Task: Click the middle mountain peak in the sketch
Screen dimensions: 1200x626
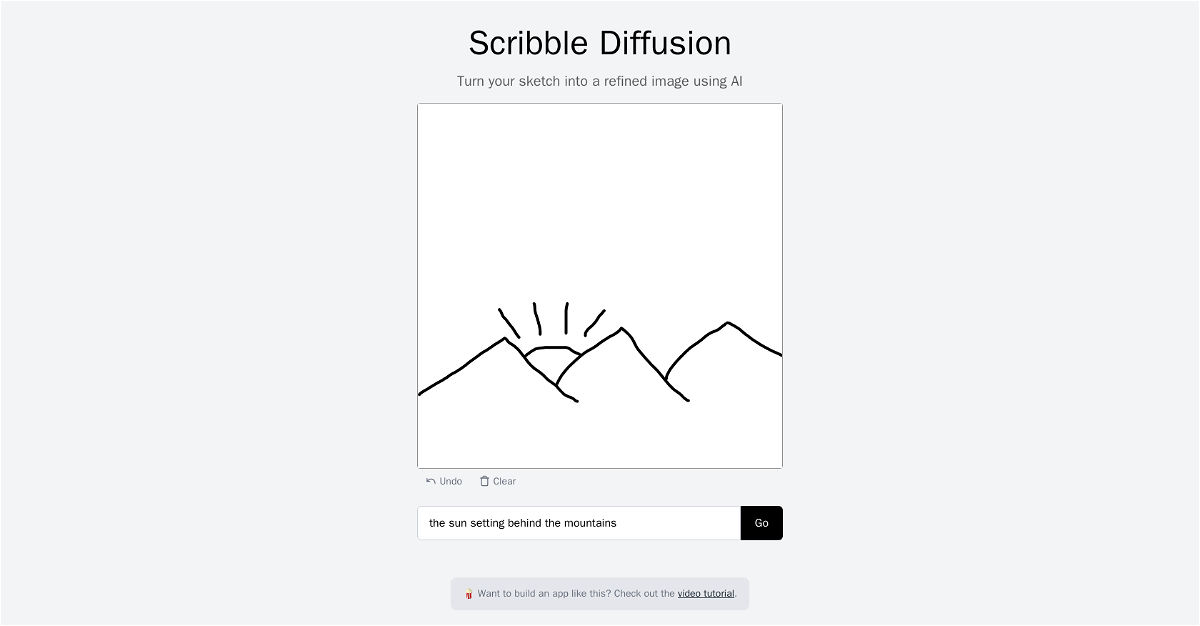Action: pos(622,328)
